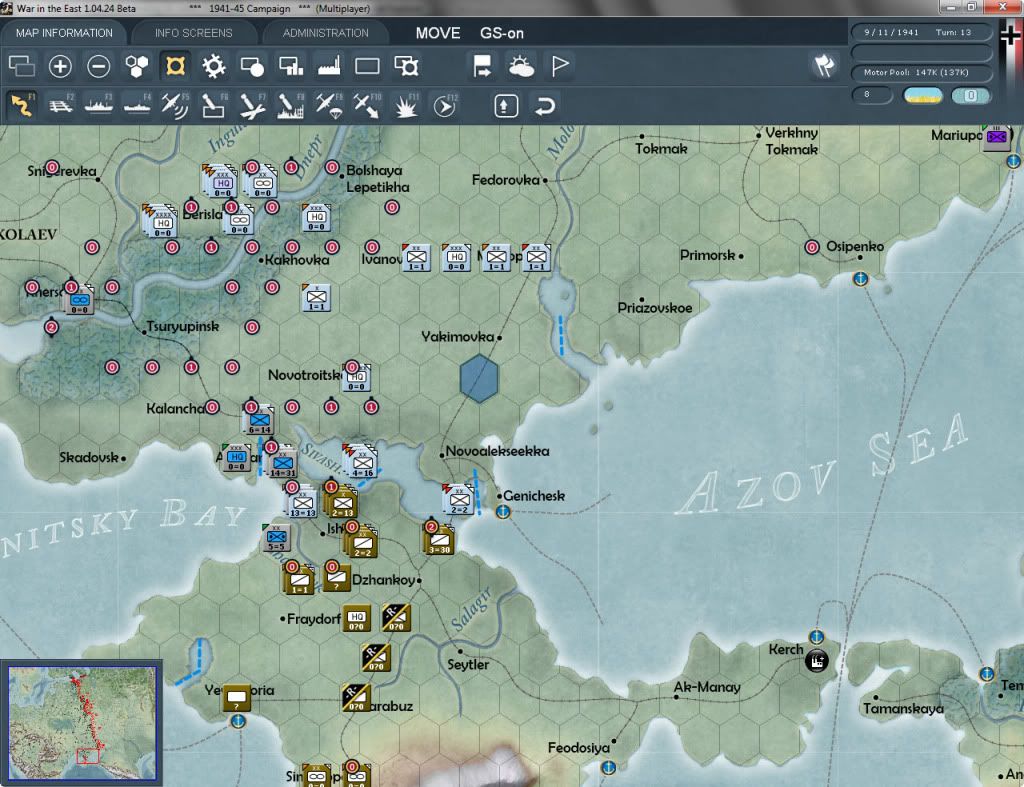The height and width of the screenshot is (787, 1024).
Task: Toggle the hex grid display
Action: (136, 66)
